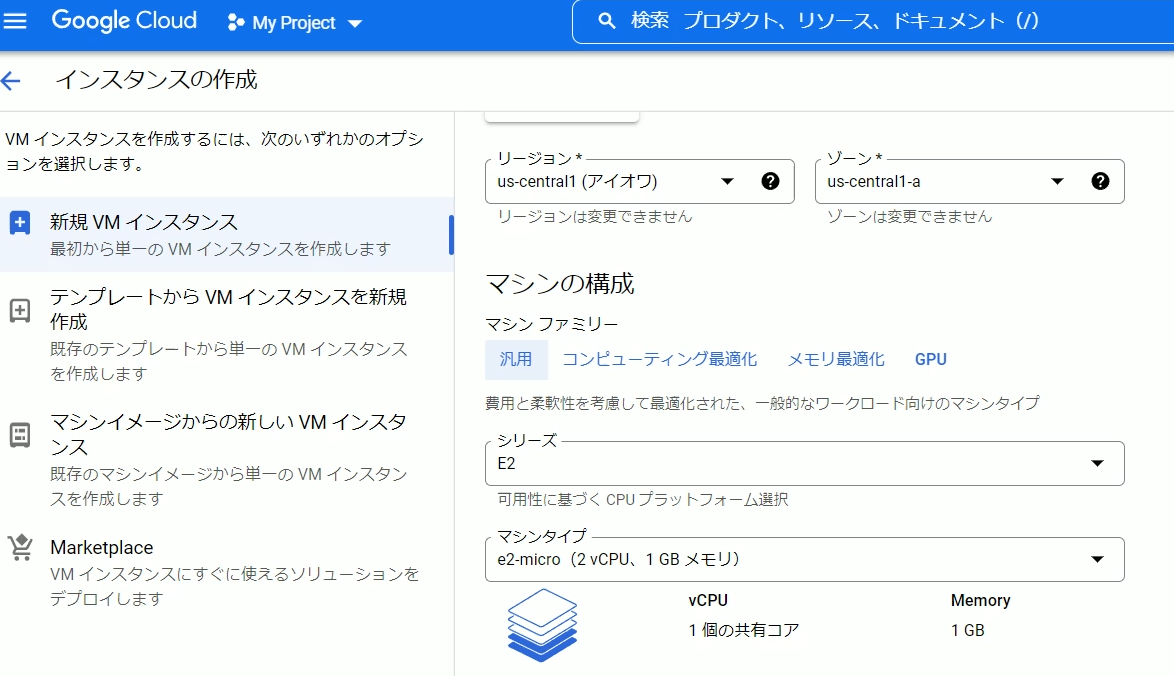1174x676 pixels.
Task: Open the My Project project selector
Action: click(x=294, y=21)
